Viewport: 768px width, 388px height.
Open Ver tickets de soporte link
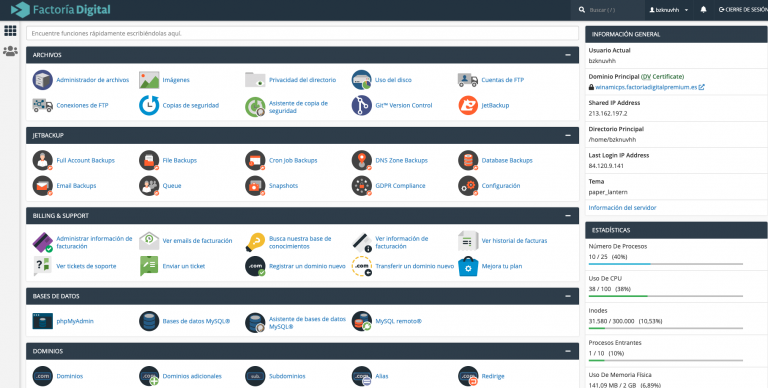point(86,266)
